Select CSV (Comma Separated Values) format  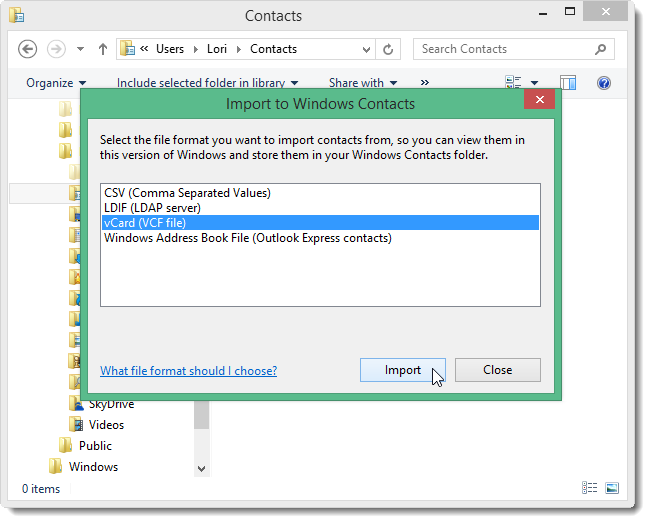pos(320,193)
